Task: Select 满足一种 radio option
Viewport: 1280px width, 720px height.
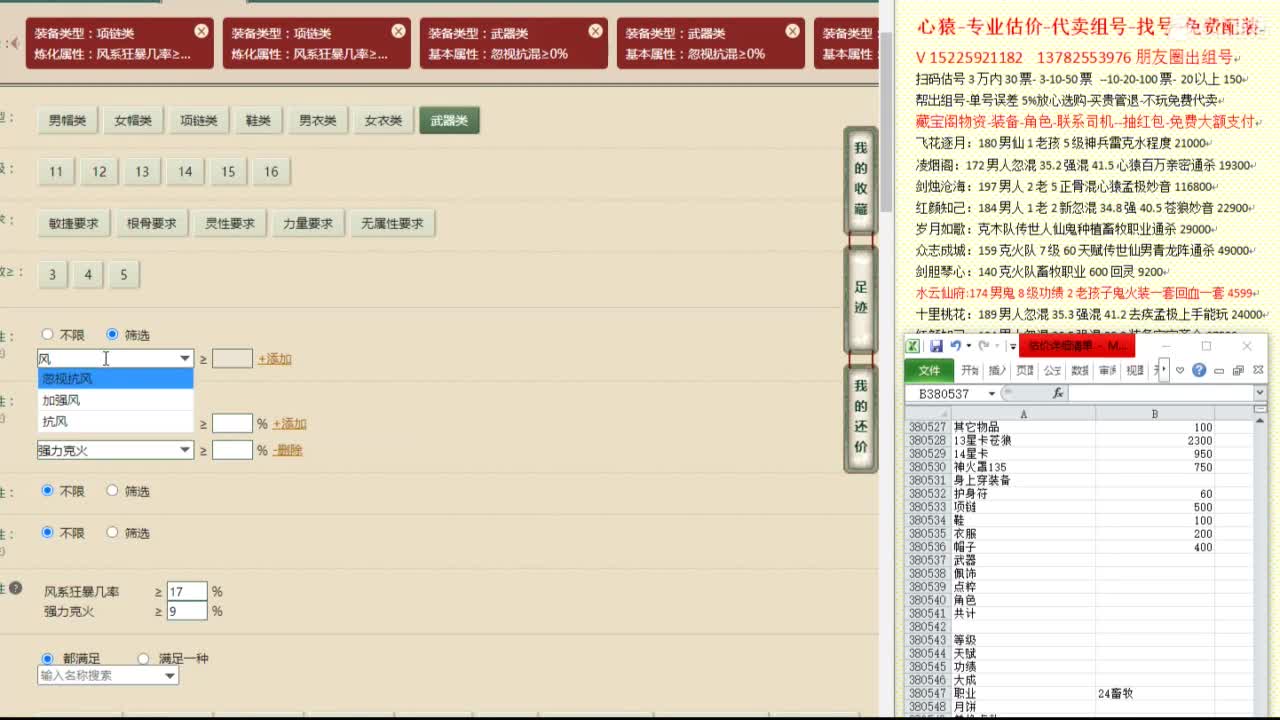Action: pos(143,659)
